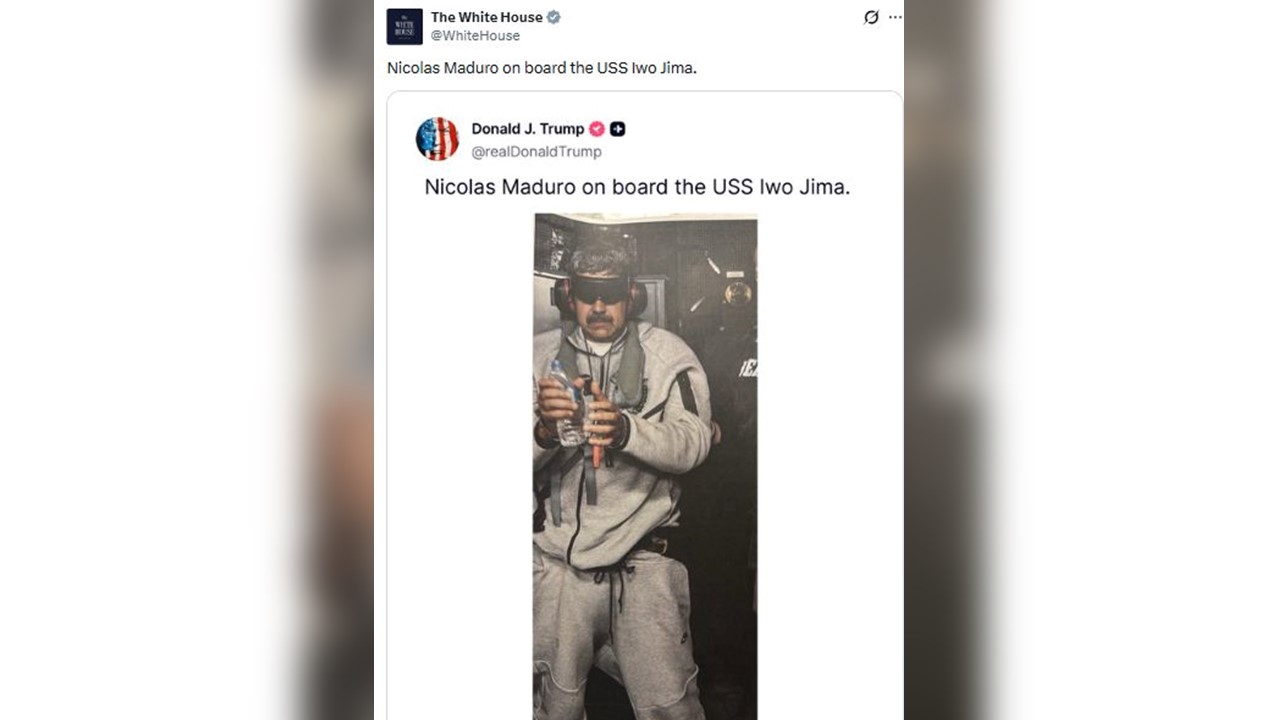This screenshot has height=720, width=1280.
Task: Open The White House display name
Action: click(487, 17)
